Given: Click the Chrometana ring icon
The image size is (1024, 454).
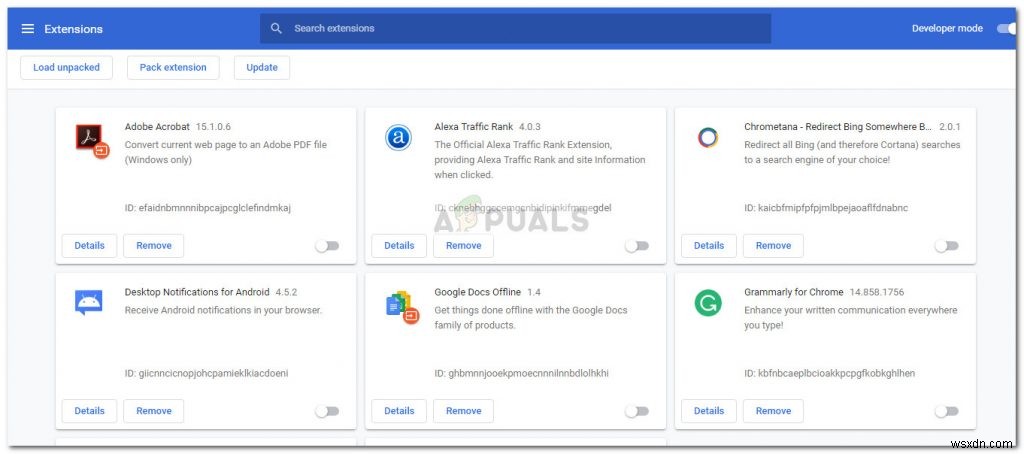Looking at the screenshot, I should tap(708, 137).
